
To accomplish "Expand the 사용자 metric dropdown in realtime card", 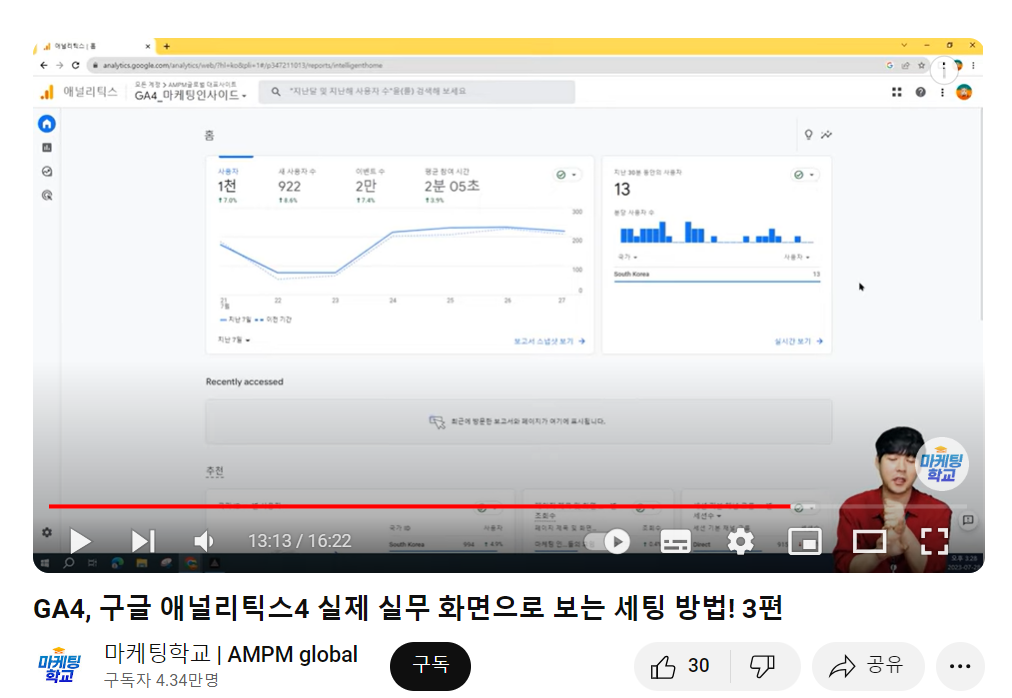I will (797, 257).
